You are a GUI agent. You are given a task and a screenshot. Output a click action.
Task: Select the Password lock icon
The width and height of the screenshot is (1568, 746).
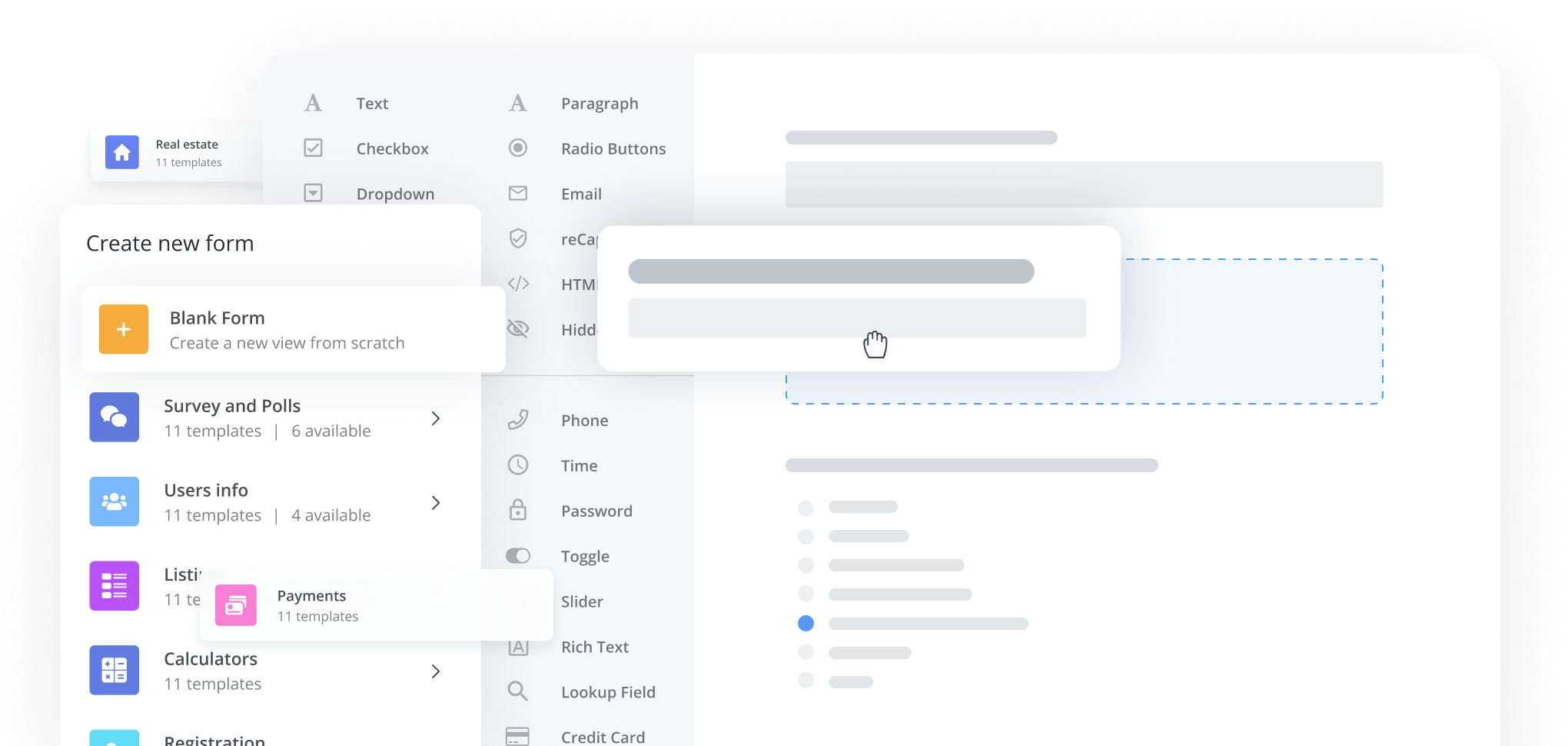pyautogui.click(x=519, y=510)
